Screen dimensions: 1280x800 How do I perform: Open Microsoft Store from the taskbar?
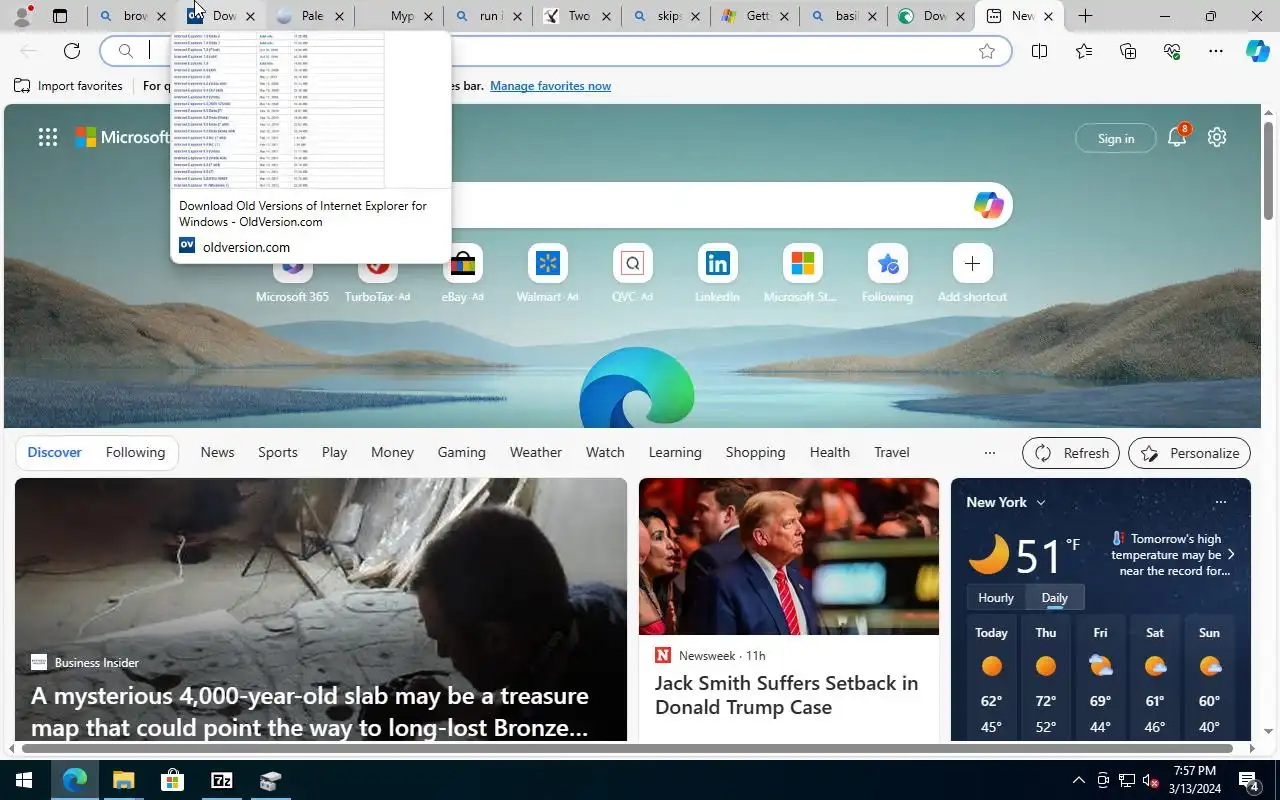tap(172, 780)
